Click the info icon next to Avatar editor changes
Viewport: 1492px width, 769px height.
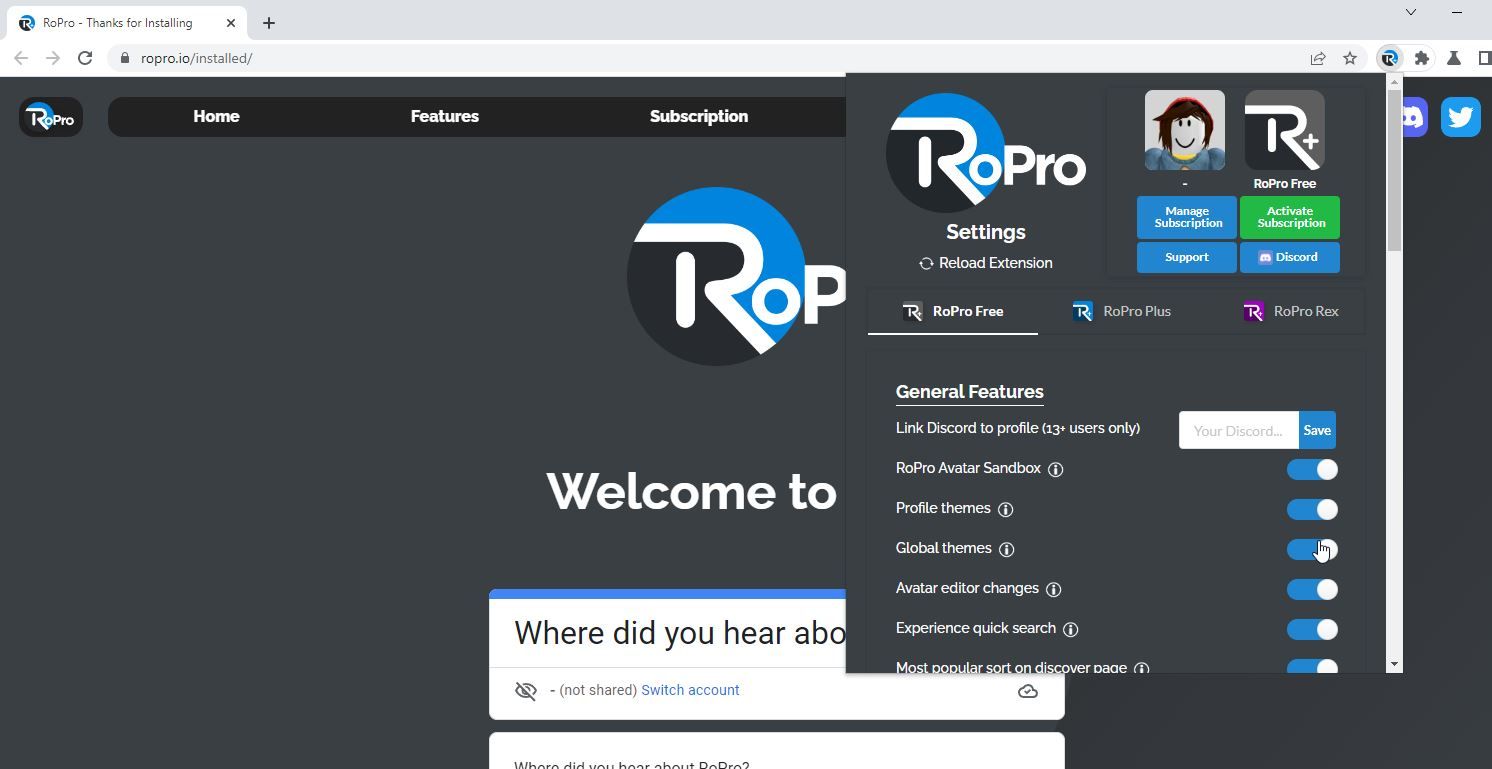pyautogui.click(x=1054, y=589)
